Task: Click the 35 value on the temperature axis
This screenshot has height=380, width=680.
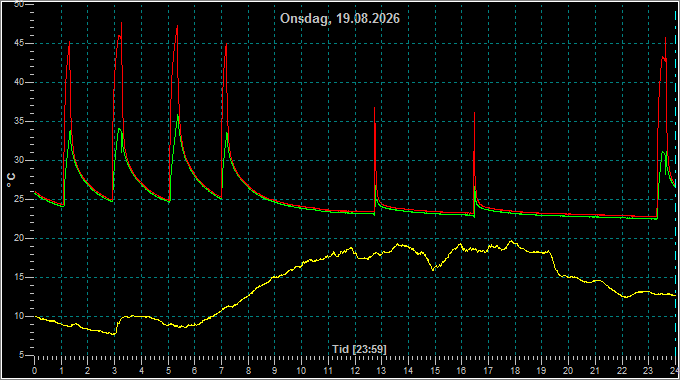Action: (x=19, y=121)
